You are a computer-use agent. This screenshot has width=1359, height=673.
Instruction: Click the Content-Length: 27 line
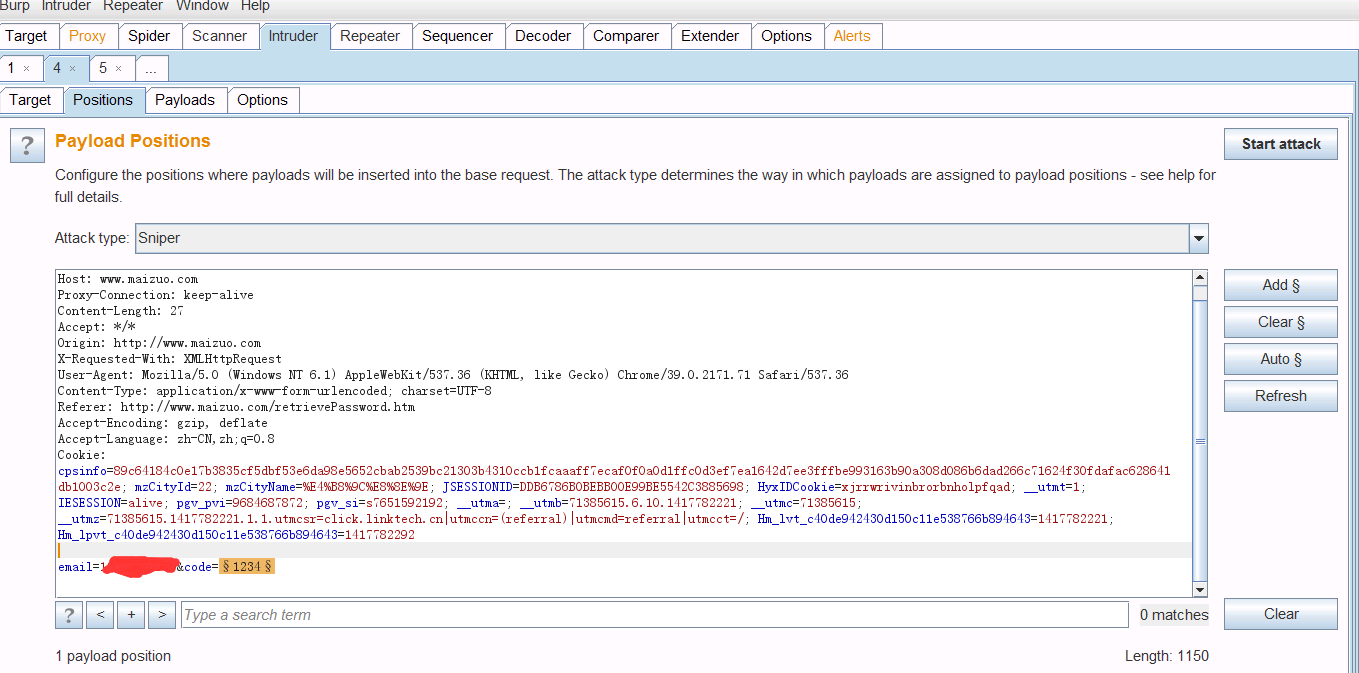tap(121, 311)
